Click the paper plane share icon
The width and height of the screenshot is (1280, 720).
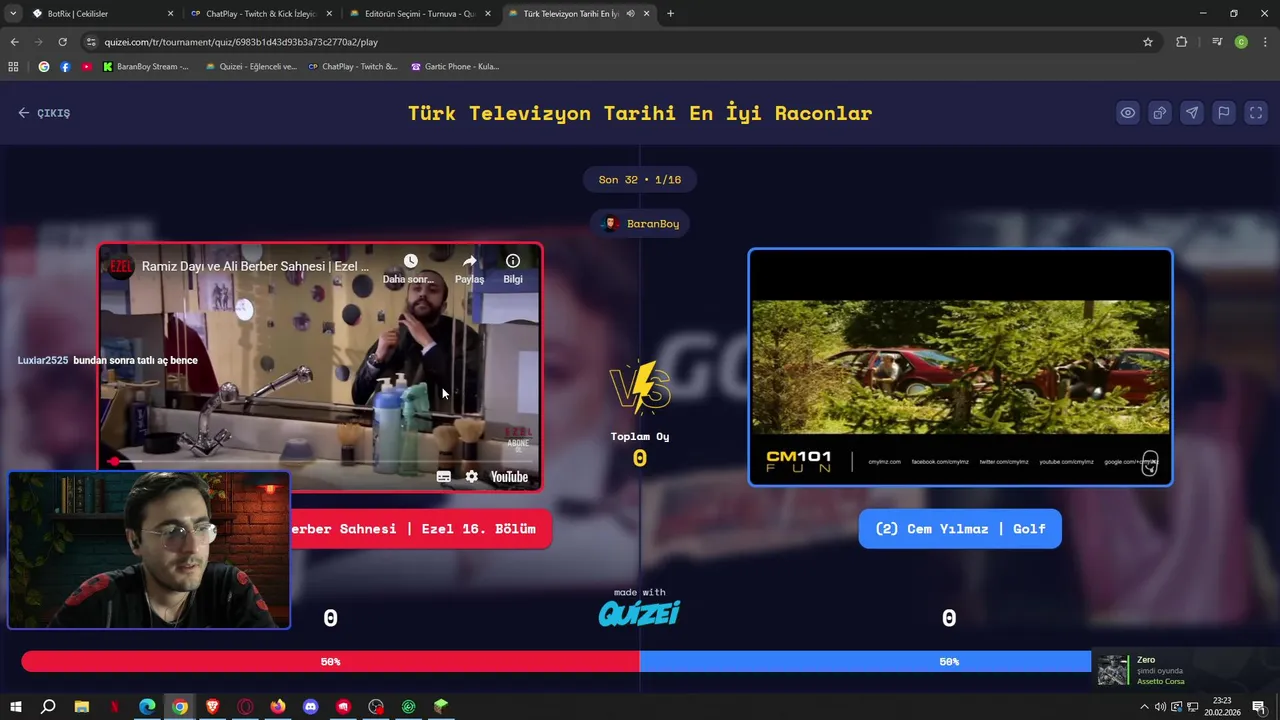[1192, 113]
